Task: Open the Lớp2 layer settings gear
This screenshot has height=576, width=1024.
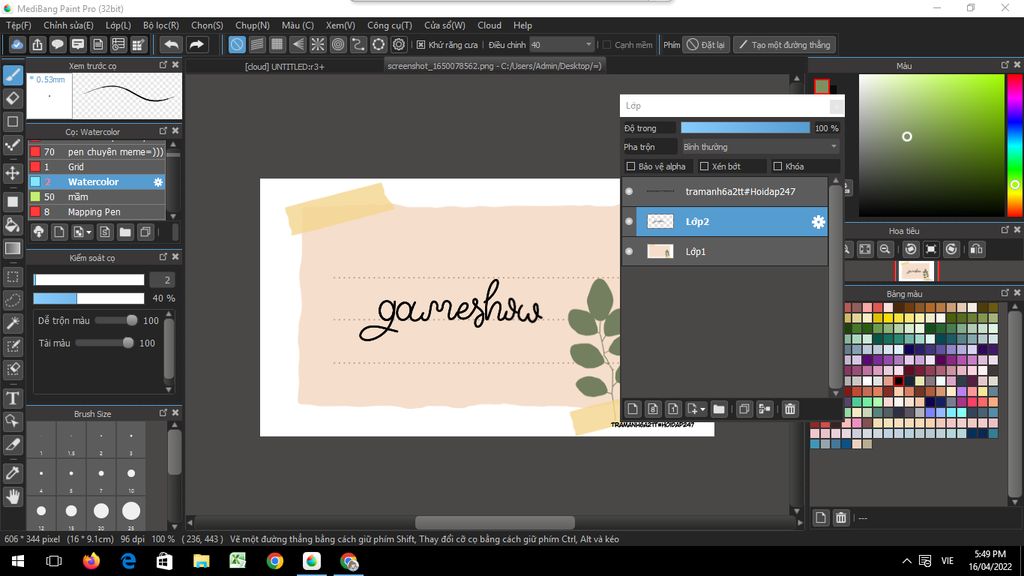Action: click(x=818, y=222)
